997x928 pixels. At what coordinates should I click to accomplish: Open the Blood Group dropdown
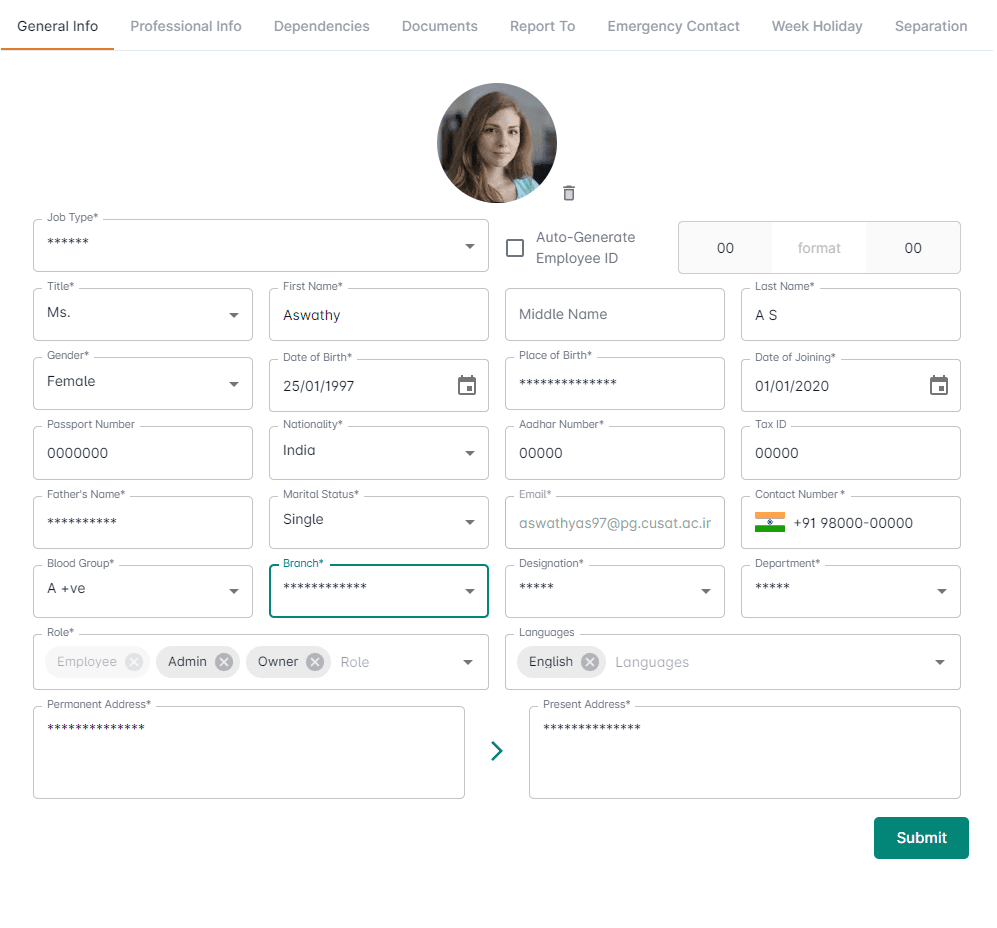point(234,591)
